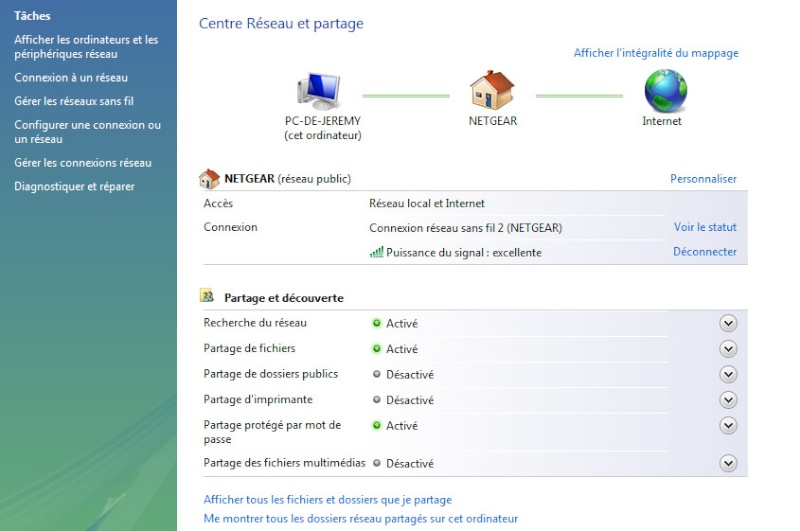Click the Voir le statut link
Image resolution: width=800 pixels, height=531 pixels.
point(705,227)
